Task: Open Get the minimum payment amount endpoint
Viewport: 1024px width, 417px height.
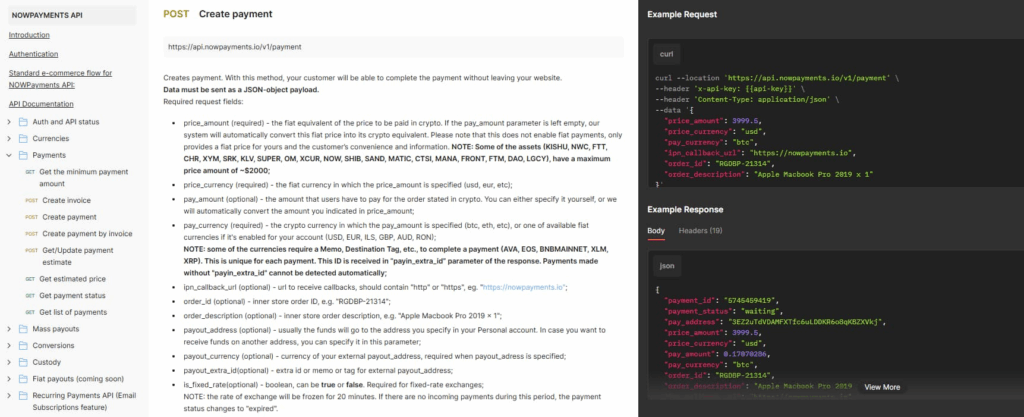Action: pos(83,178)
